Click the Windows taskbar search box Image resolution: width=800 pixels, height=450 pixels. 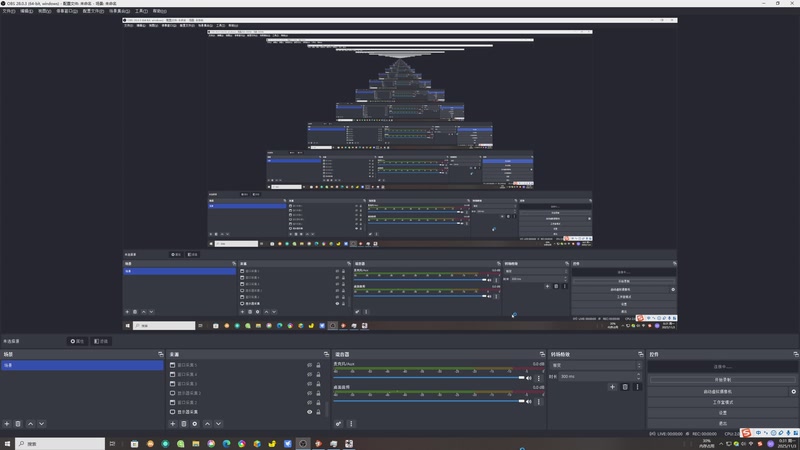point(60,444)
